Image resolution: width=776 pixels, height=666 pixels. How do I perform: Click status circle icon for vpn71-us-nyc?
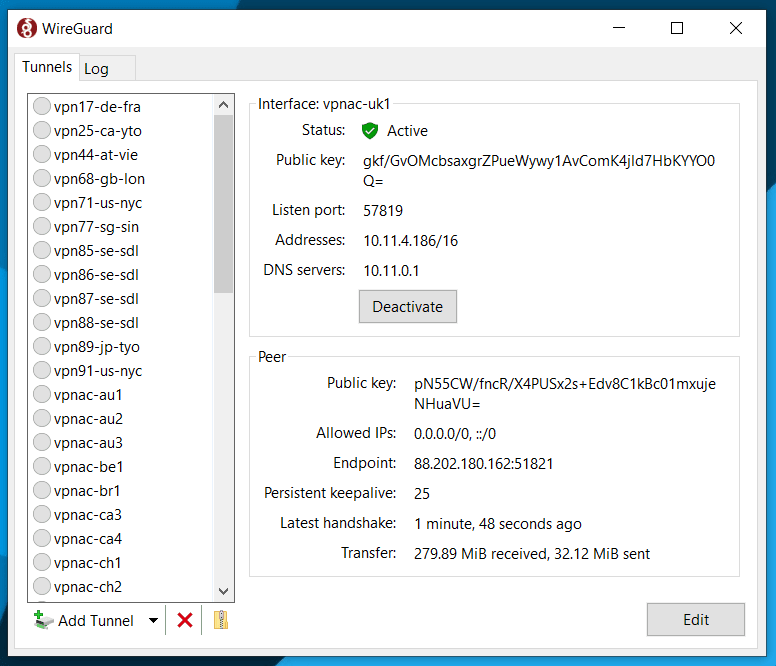(42, 202)
